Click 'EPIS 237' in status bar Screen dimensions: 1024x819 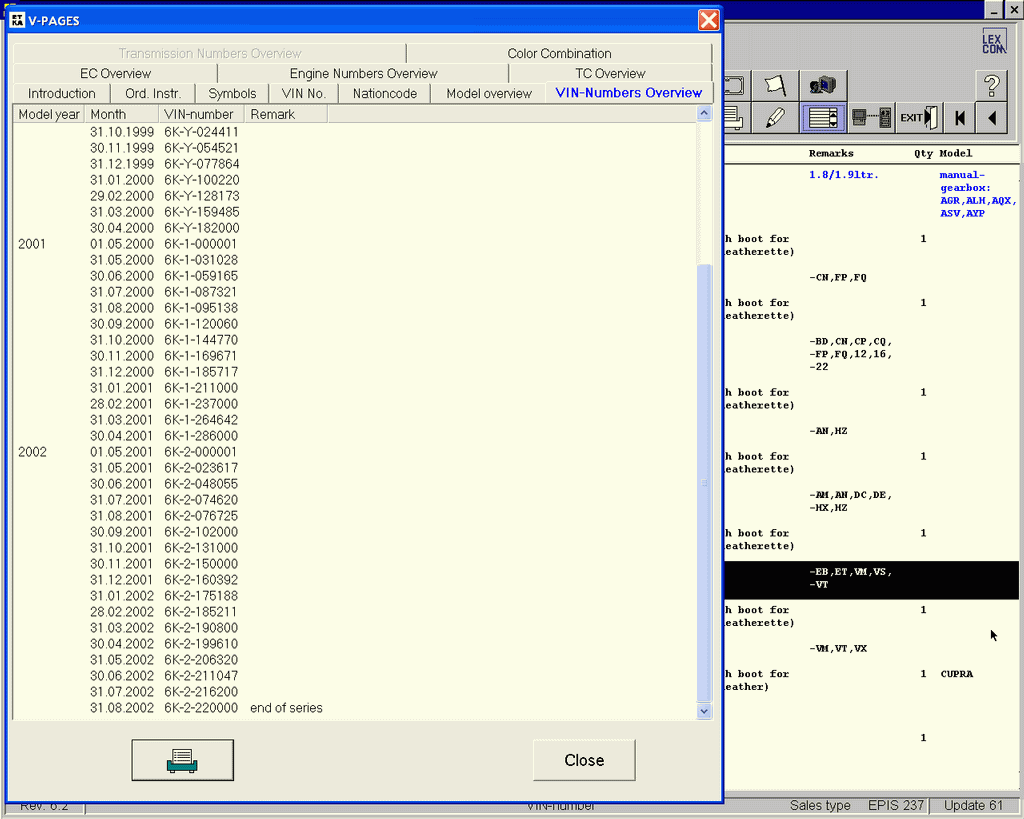click(895, 805)
